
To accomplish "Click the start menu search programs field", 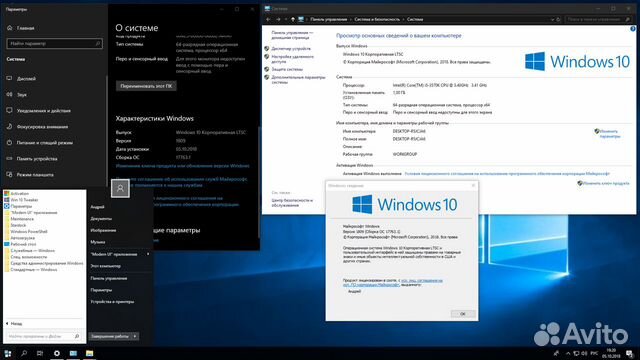I will click(x=43, y=336).
